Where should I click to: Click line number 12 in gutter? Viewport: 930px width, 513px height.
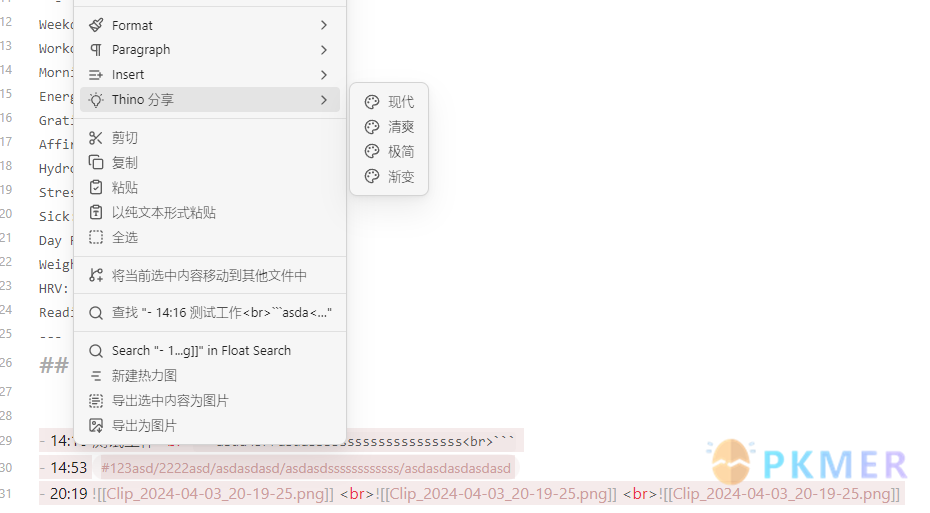pyautogui.click(x=6, y=22)
